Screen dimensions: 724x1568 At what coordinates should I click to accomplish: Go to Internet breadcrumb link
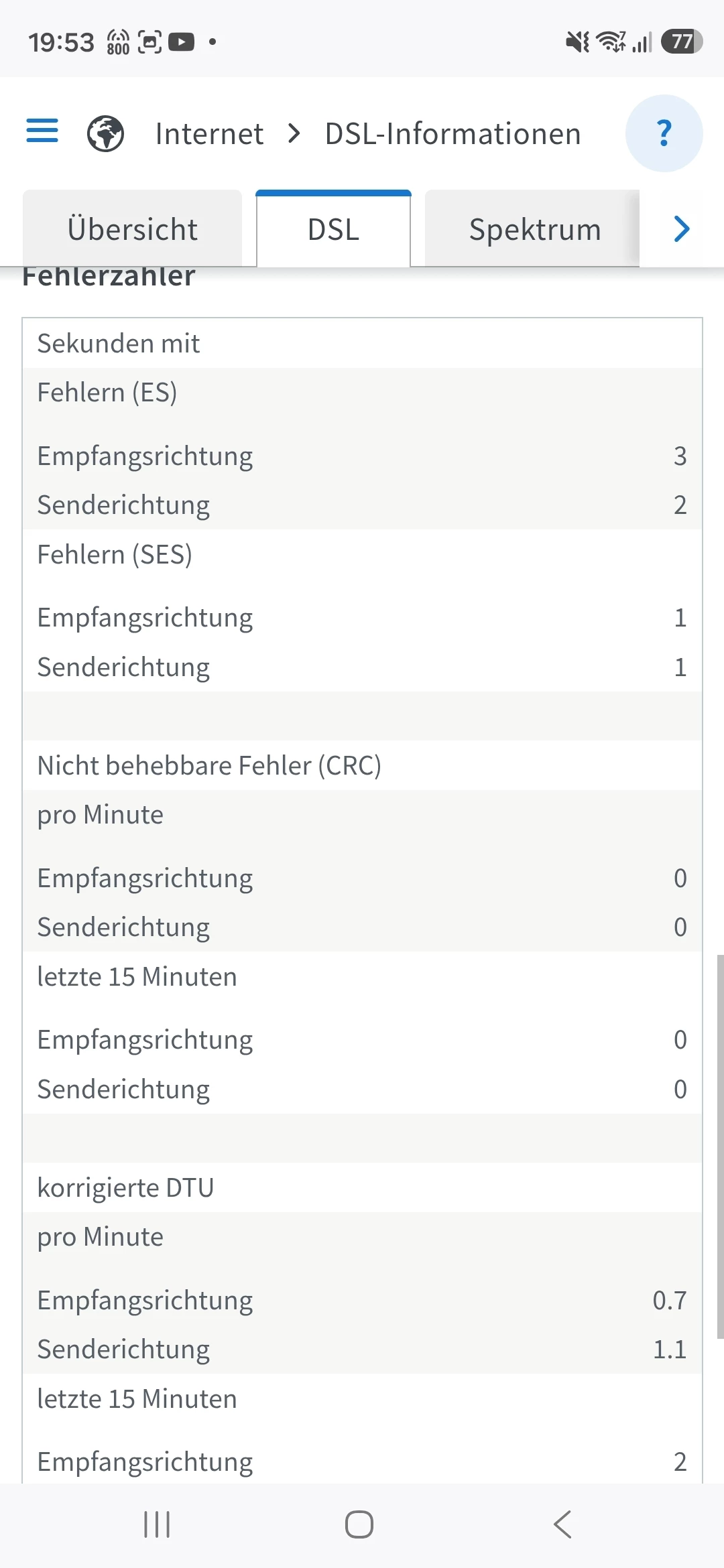pyautogui.click(x=209, y=133)
